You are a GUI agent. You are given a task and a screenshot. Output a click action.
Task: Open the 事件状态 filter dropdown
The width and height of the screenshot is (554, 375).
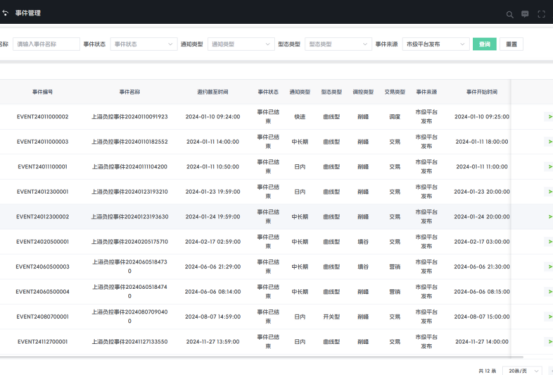click(143, 44)
